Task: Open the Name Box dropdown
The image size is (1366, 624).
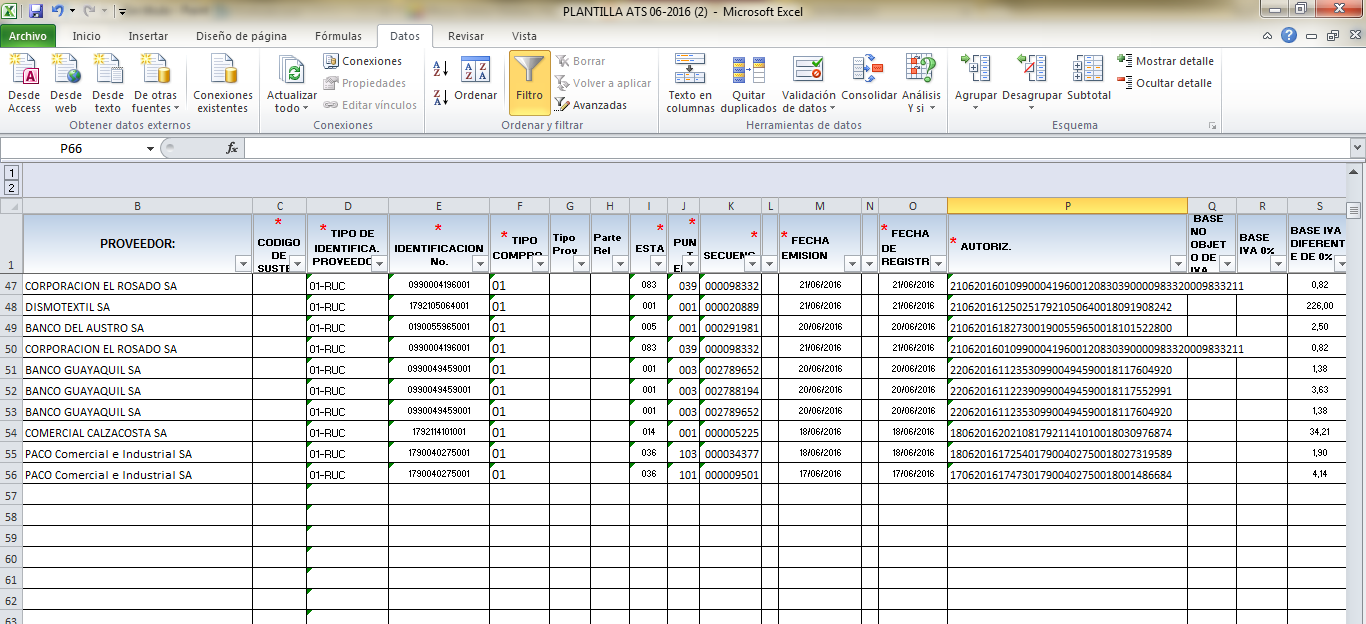Action: point(150,148)
